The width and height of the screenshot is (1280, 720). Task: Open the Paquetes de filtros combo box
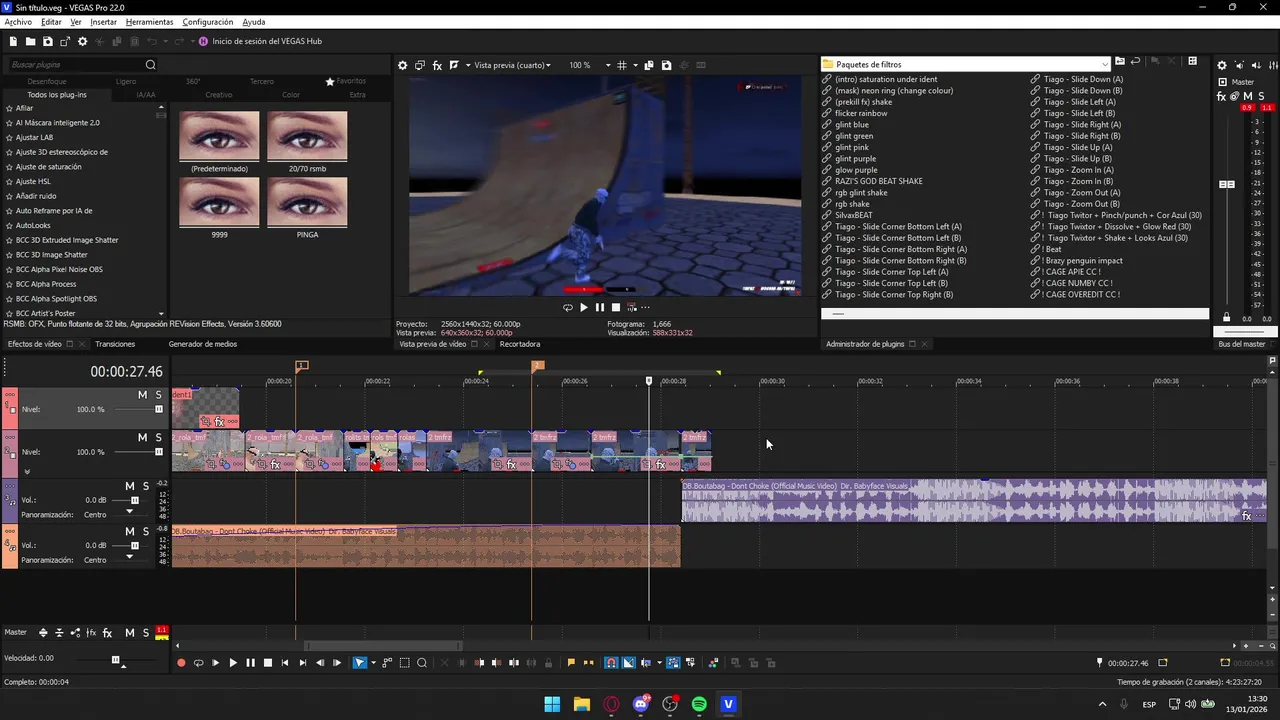[966, 64]
